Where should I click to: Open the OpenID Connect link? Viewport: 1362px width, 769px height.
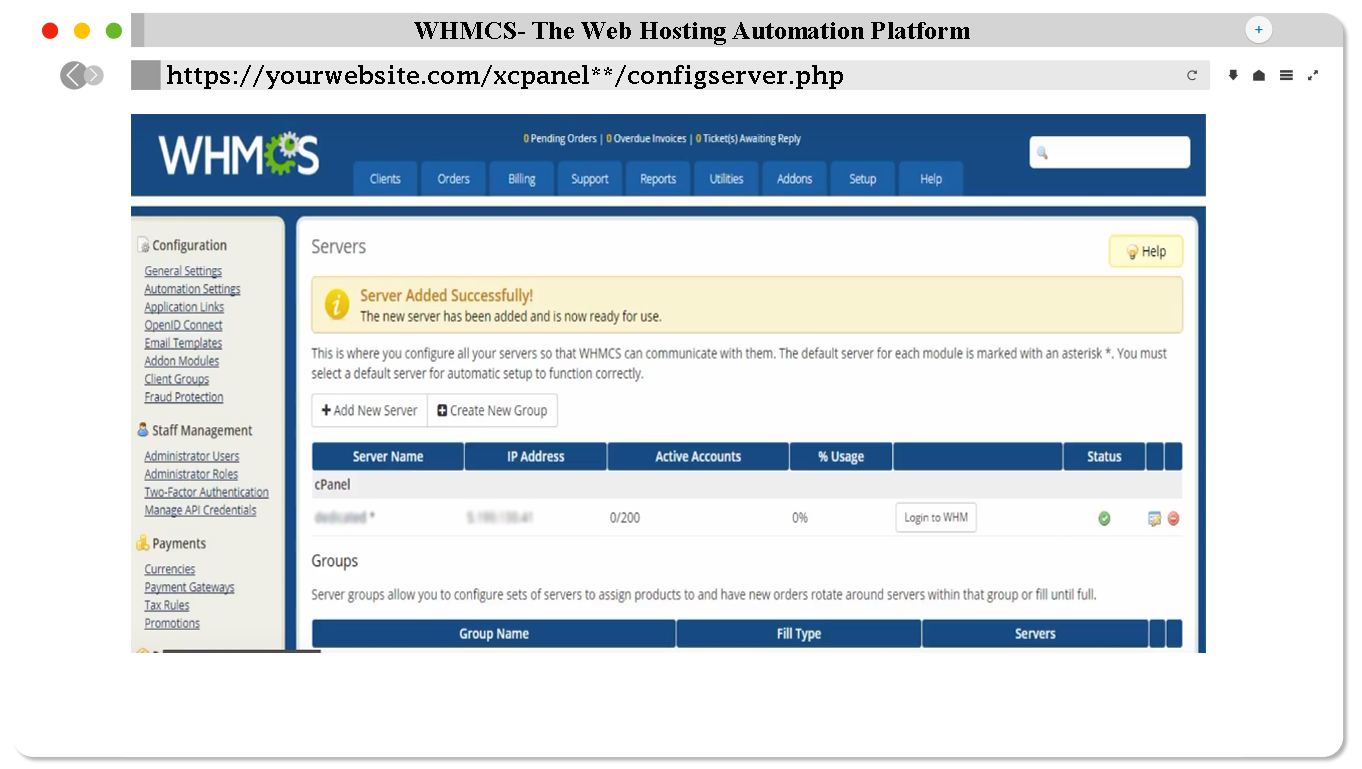183,325
